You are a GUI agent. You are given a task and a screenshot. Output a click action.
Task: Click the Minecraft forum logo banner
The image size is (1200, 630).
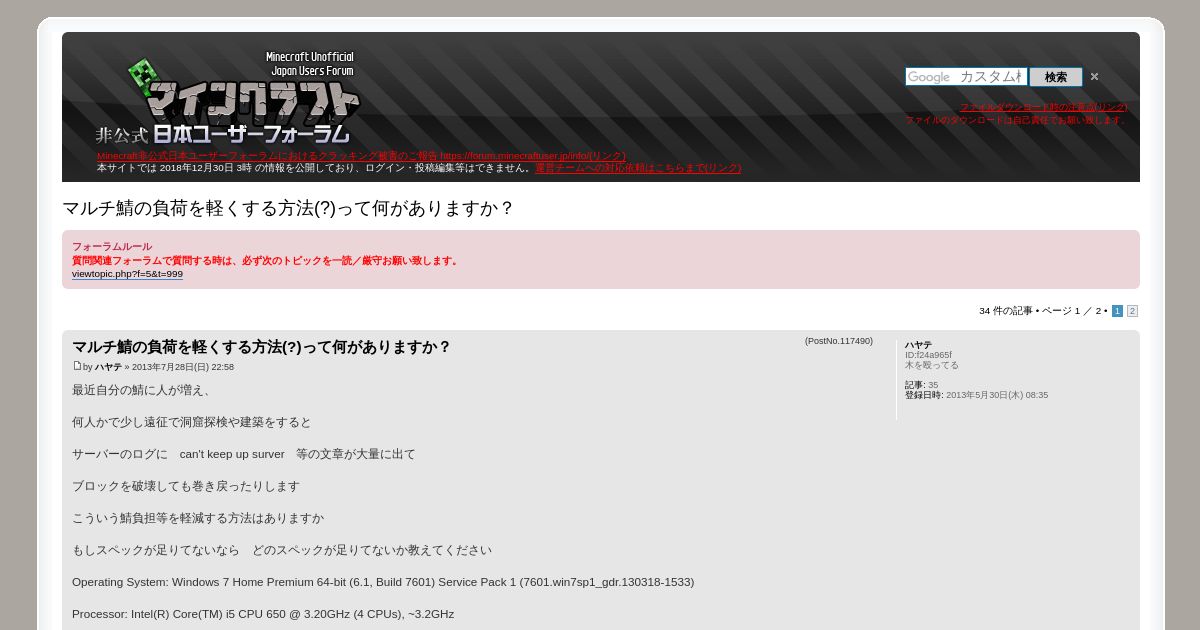pos(228,98)
